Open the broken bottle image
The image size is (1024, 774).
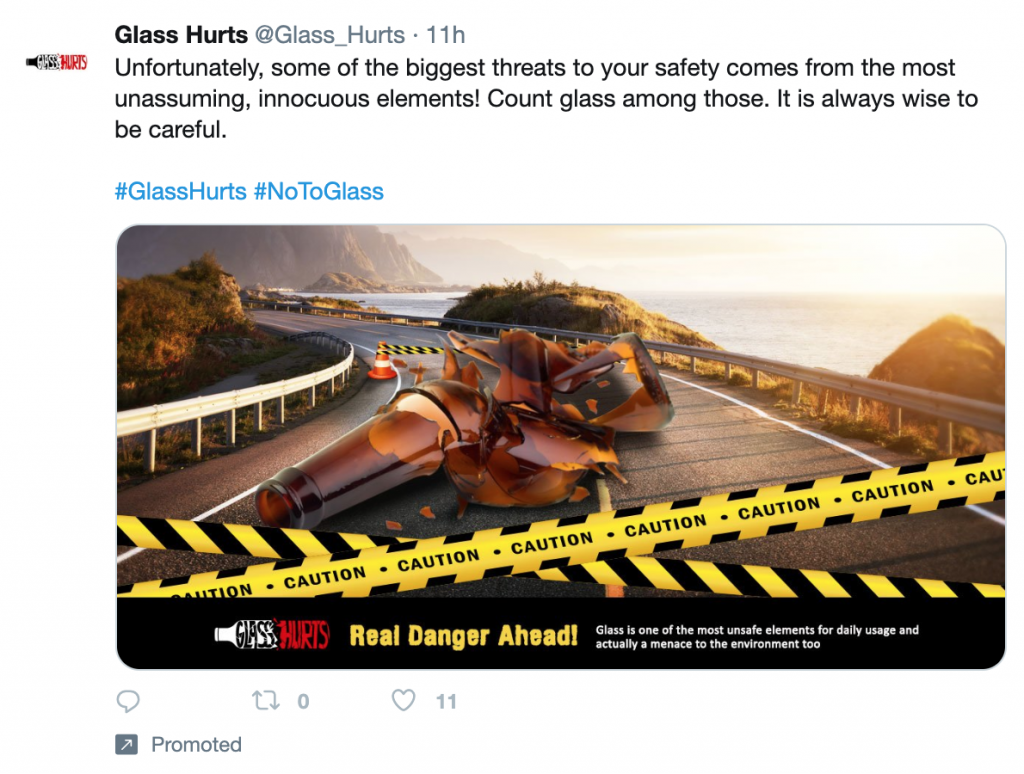pyautogui.click(x=561, y=447)
